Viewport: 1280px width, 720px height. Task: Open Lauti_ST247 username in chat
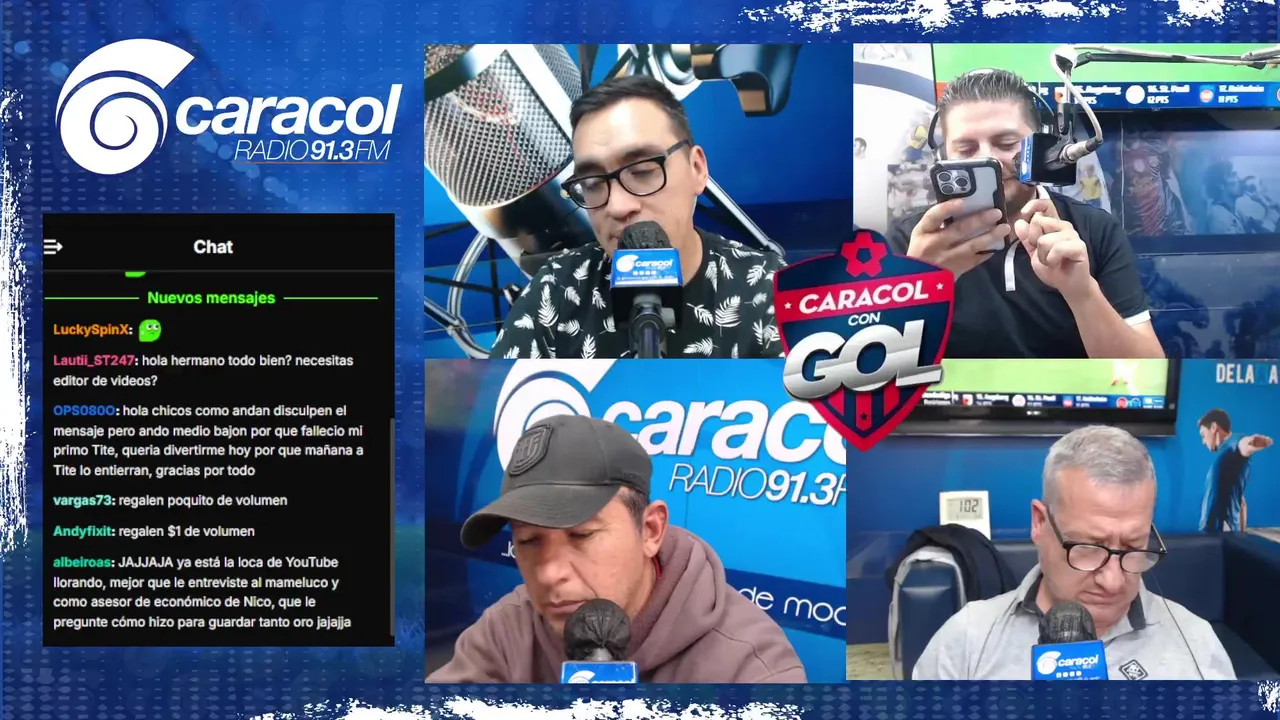95,360
